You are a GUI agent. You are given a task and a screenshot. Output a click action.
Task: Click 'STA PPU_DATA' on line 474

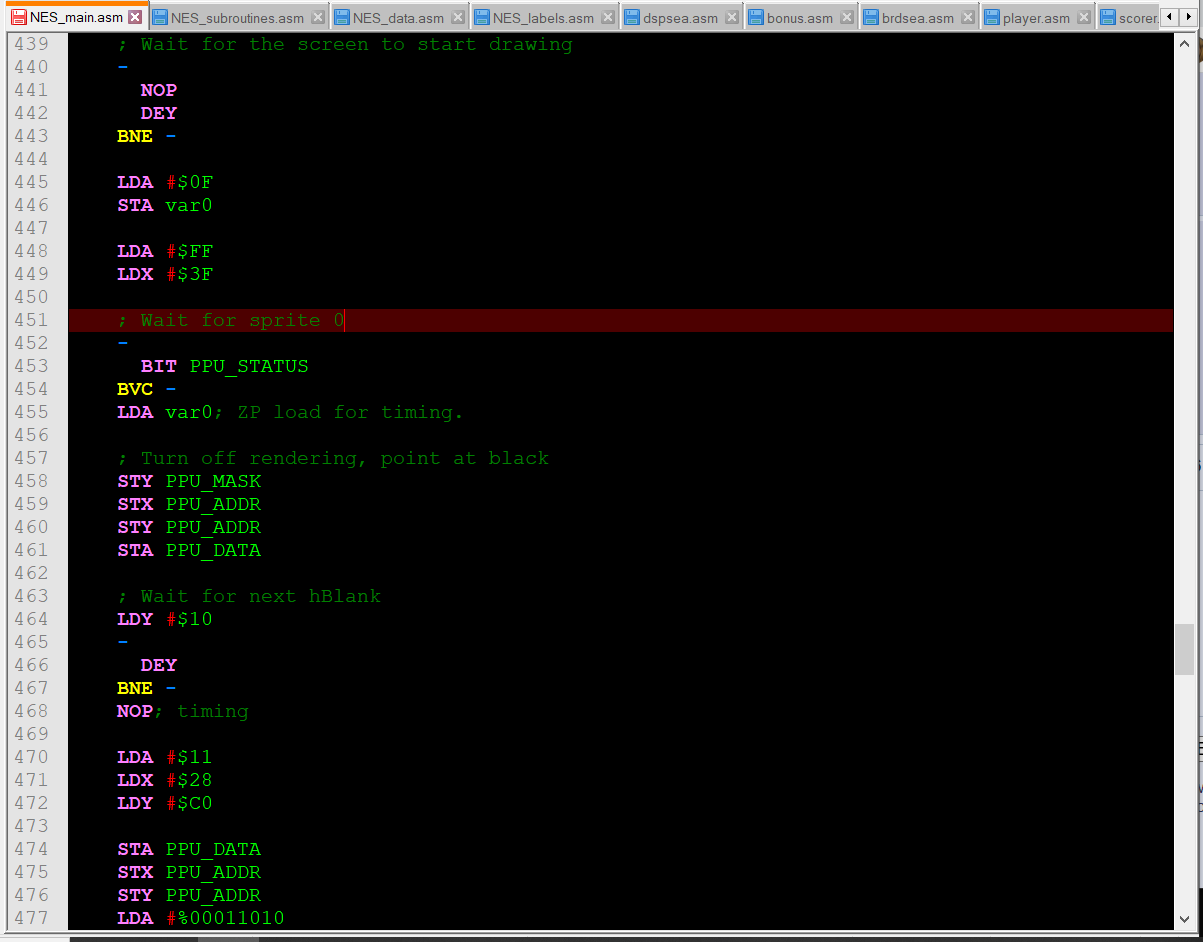(x=189, y=849)
